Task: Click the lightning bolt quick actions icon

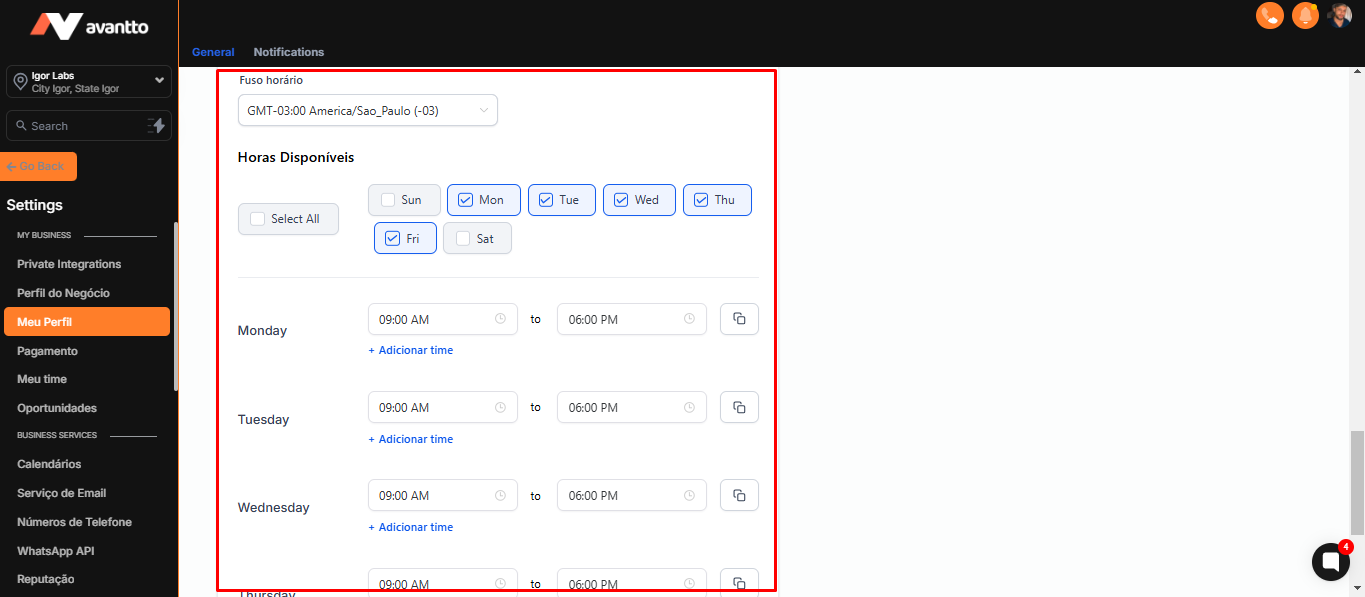Action: click(x=157, y=125)
